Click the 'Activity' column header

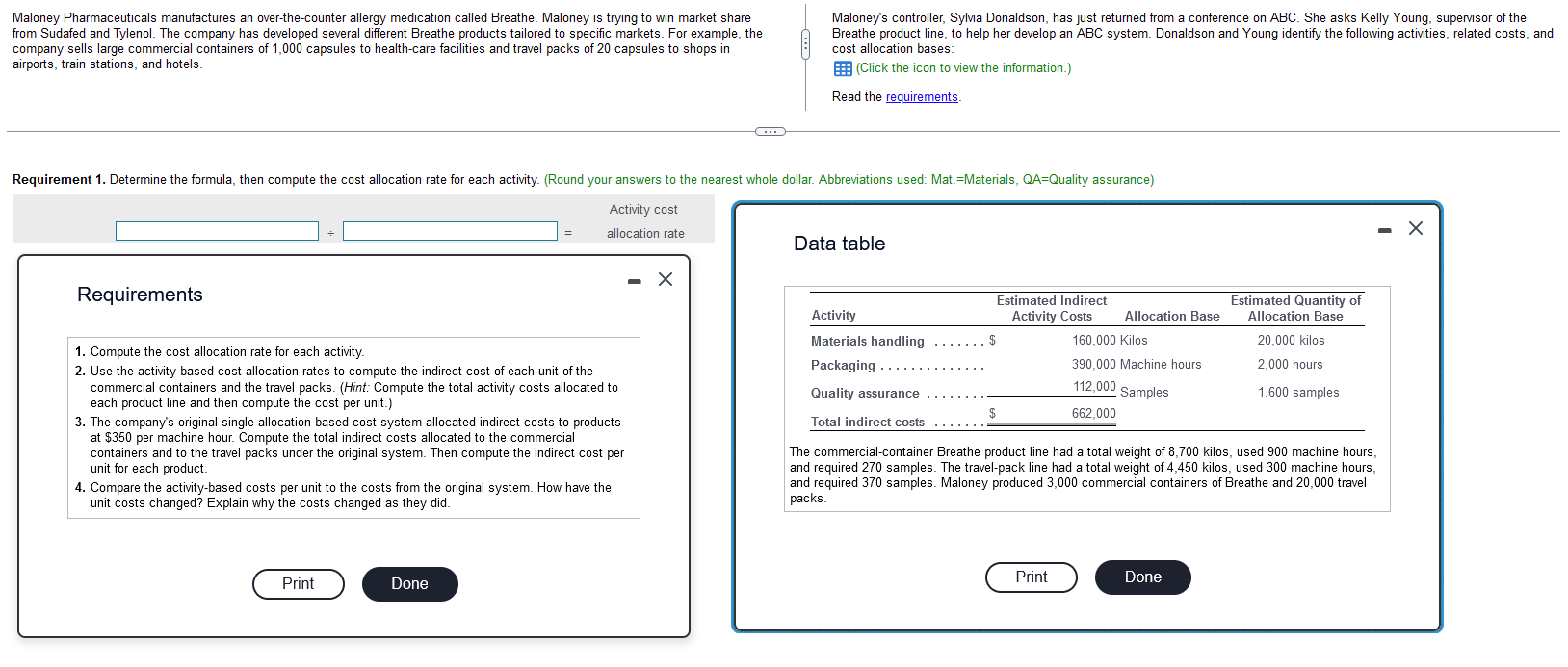[833, 316]
